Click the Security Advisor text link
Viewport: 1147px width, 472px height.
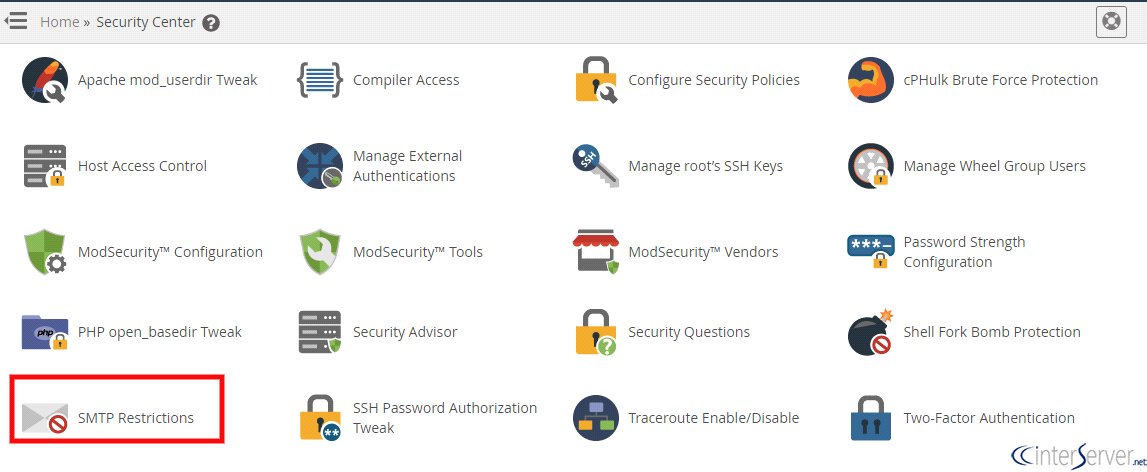point(405,332)
